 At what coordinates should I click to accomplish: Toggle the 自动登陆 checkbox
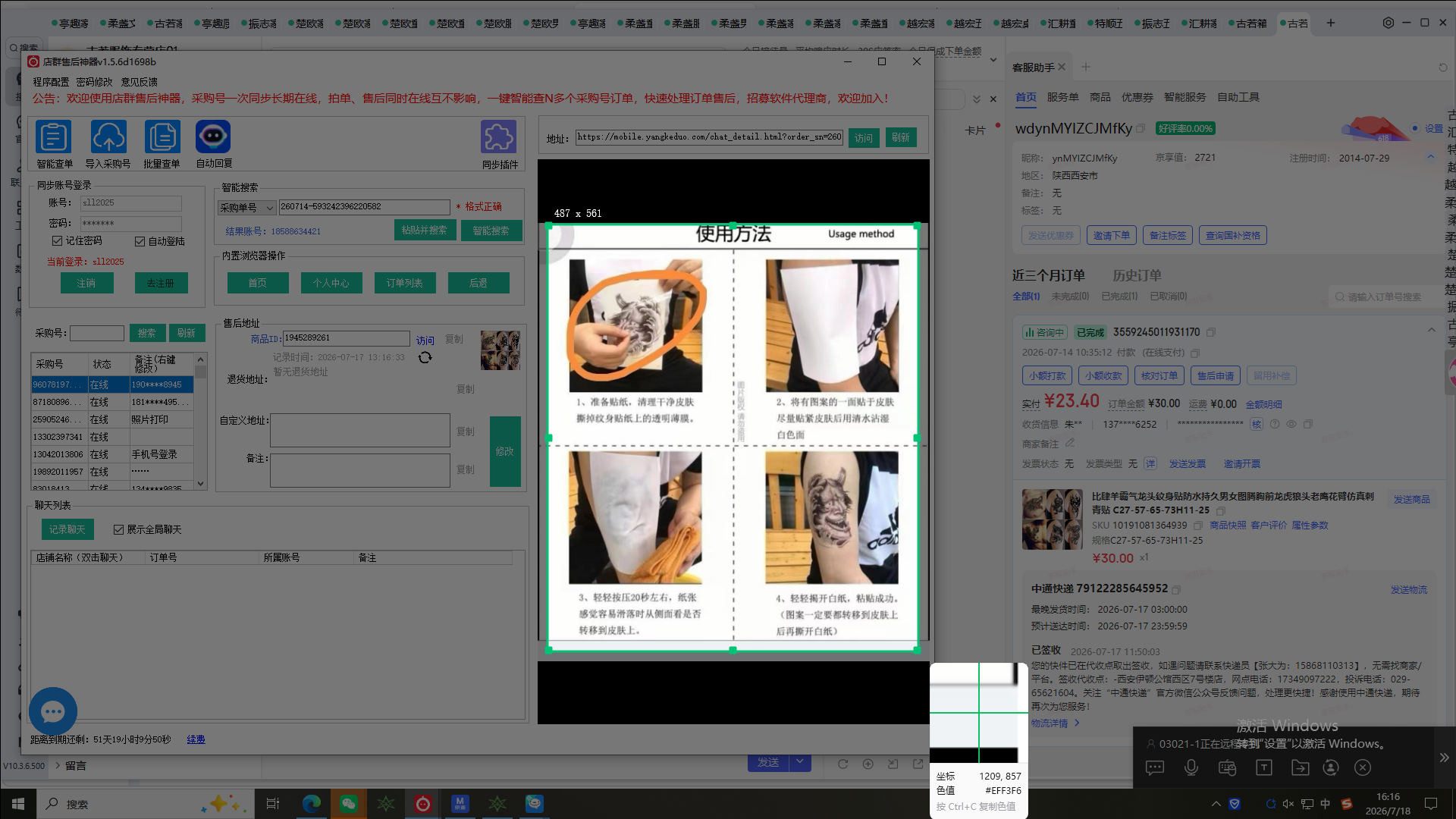140,241
